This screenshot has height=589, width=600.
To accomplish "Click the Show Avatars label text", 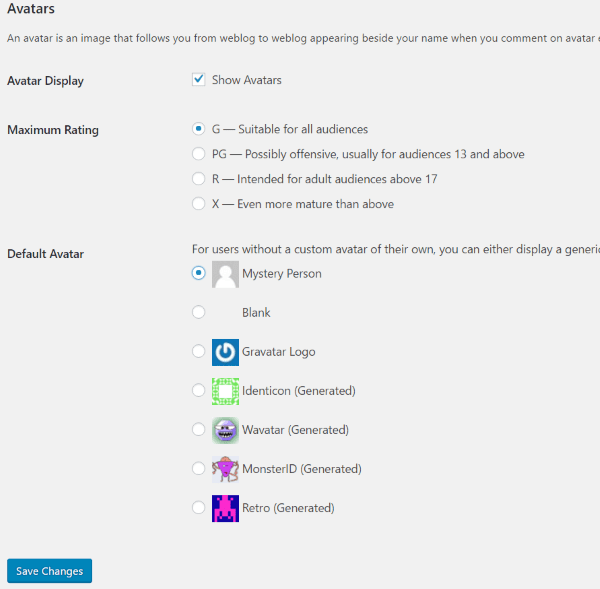I will pyautogui.click(x=246, y=80).
